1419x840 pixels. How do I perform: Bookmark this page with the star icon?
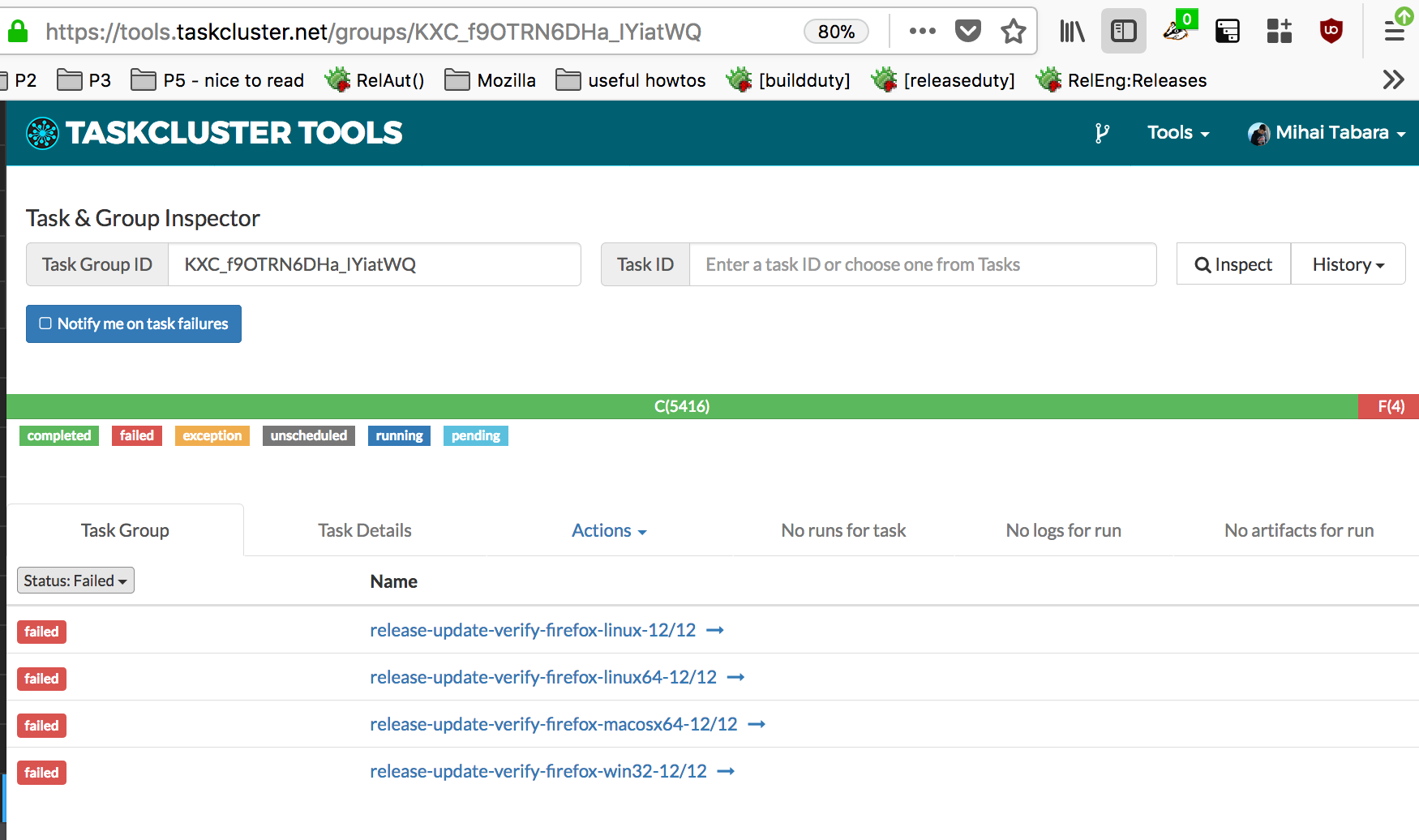tap(1013, 32)
